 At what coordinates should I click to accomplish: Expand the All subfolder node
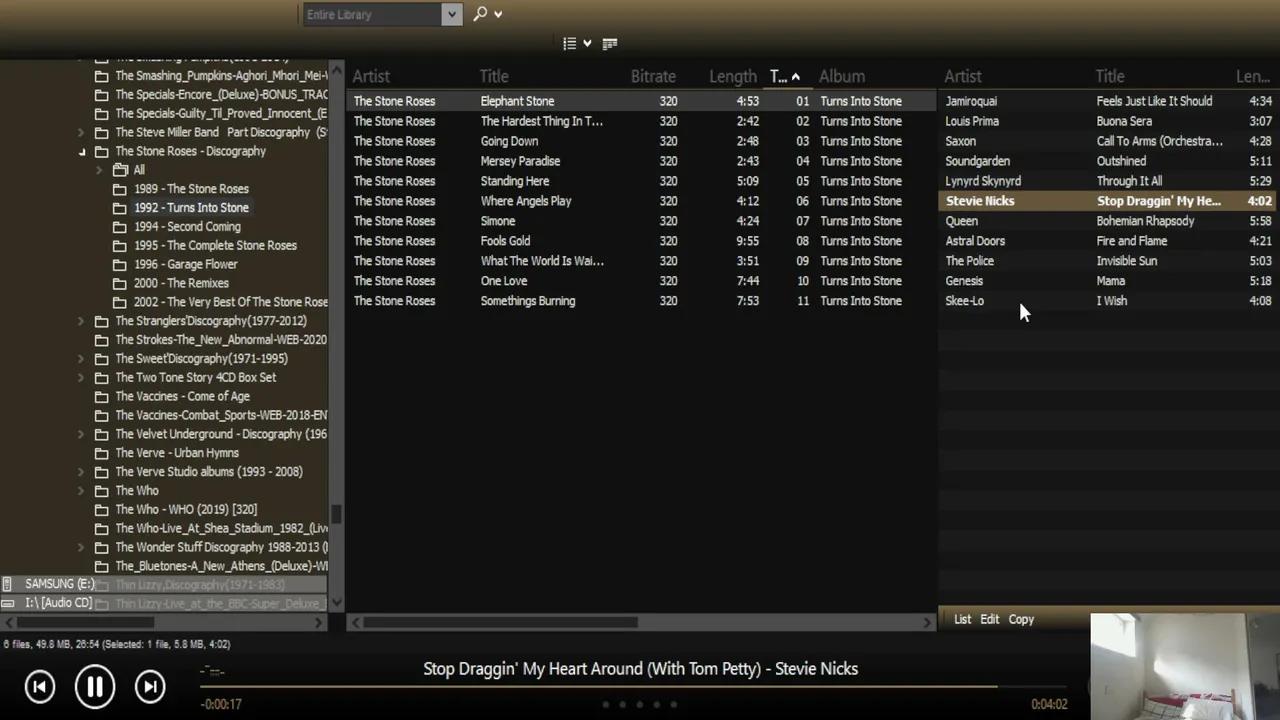[100, 170]
